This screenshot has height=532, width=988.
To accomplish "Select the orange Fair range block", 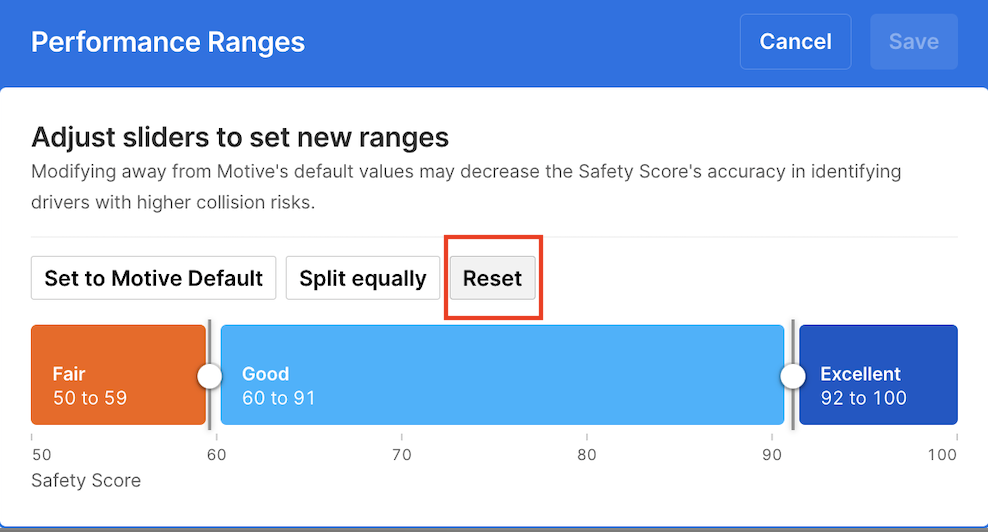I will point(118,375).
